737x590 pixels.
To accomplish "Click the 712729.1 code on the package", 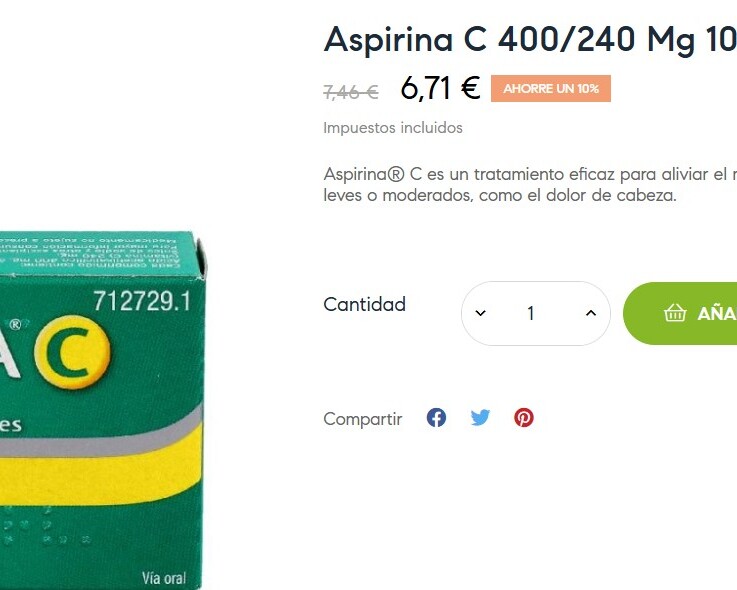I will [142, 301].
